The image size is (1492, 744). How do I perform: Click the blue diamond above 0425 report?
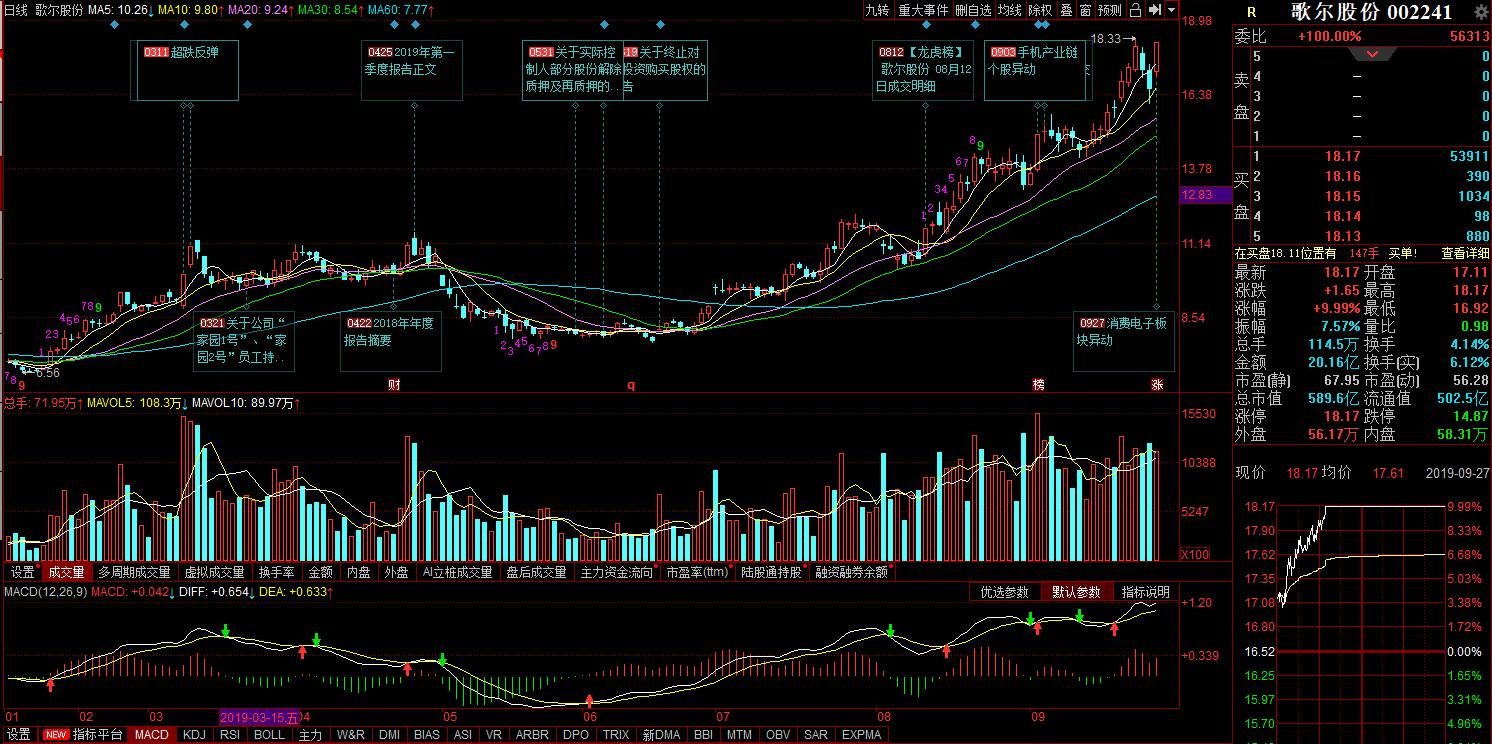(x=414, y=24)
